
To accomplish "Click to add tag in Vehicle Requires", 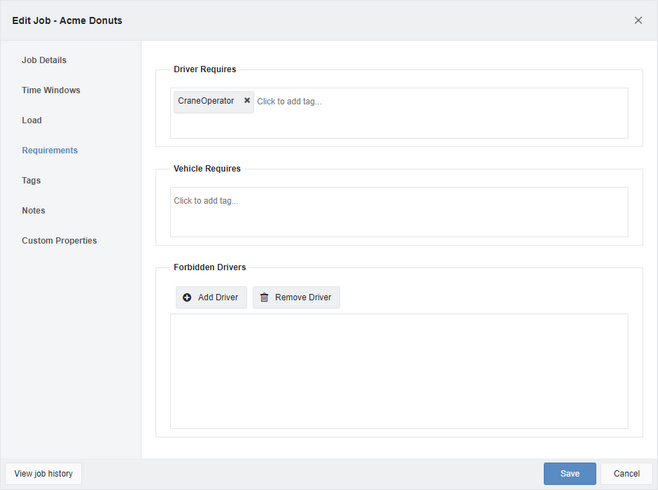I will pos(206,201).
